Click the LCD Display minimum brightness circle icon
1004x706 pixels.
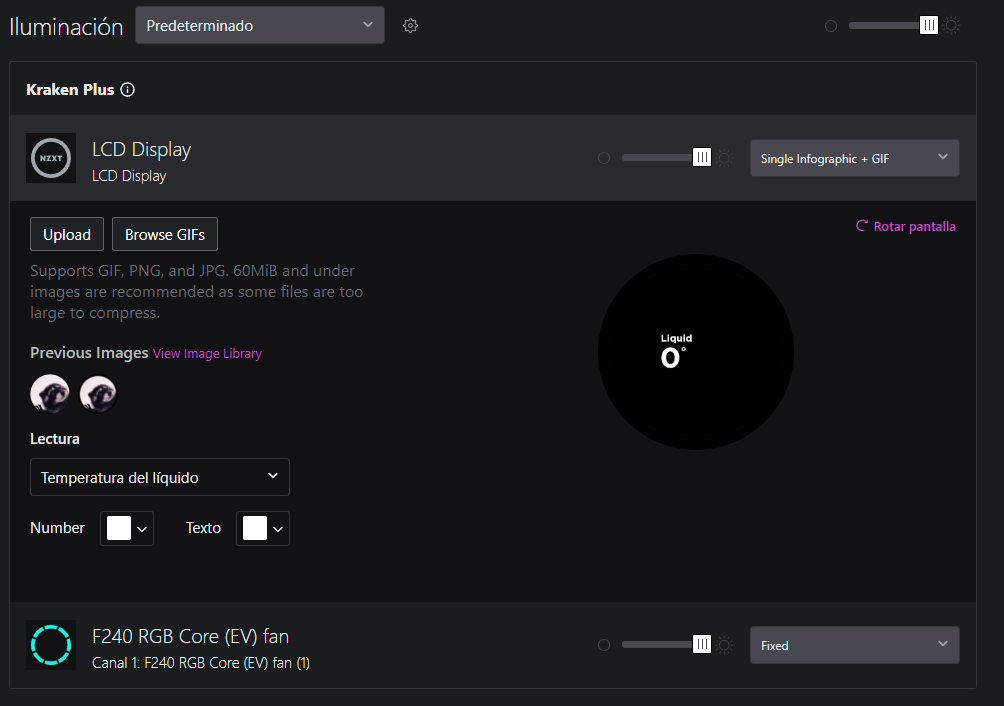coord(604,158)
